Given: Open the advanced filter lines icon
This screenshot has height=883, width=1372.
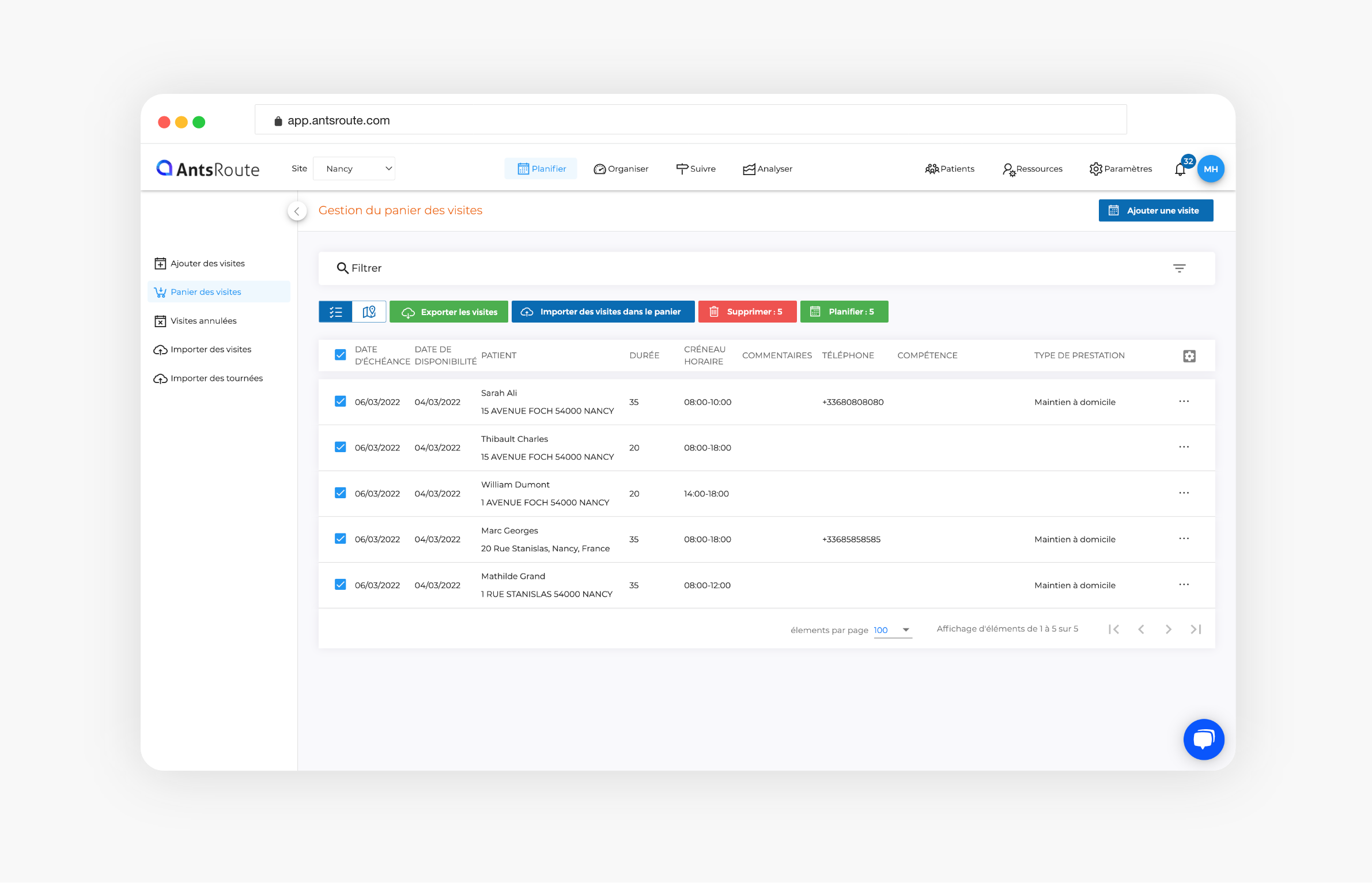Looking at the screenshot, I should (x=1179, y=268).
